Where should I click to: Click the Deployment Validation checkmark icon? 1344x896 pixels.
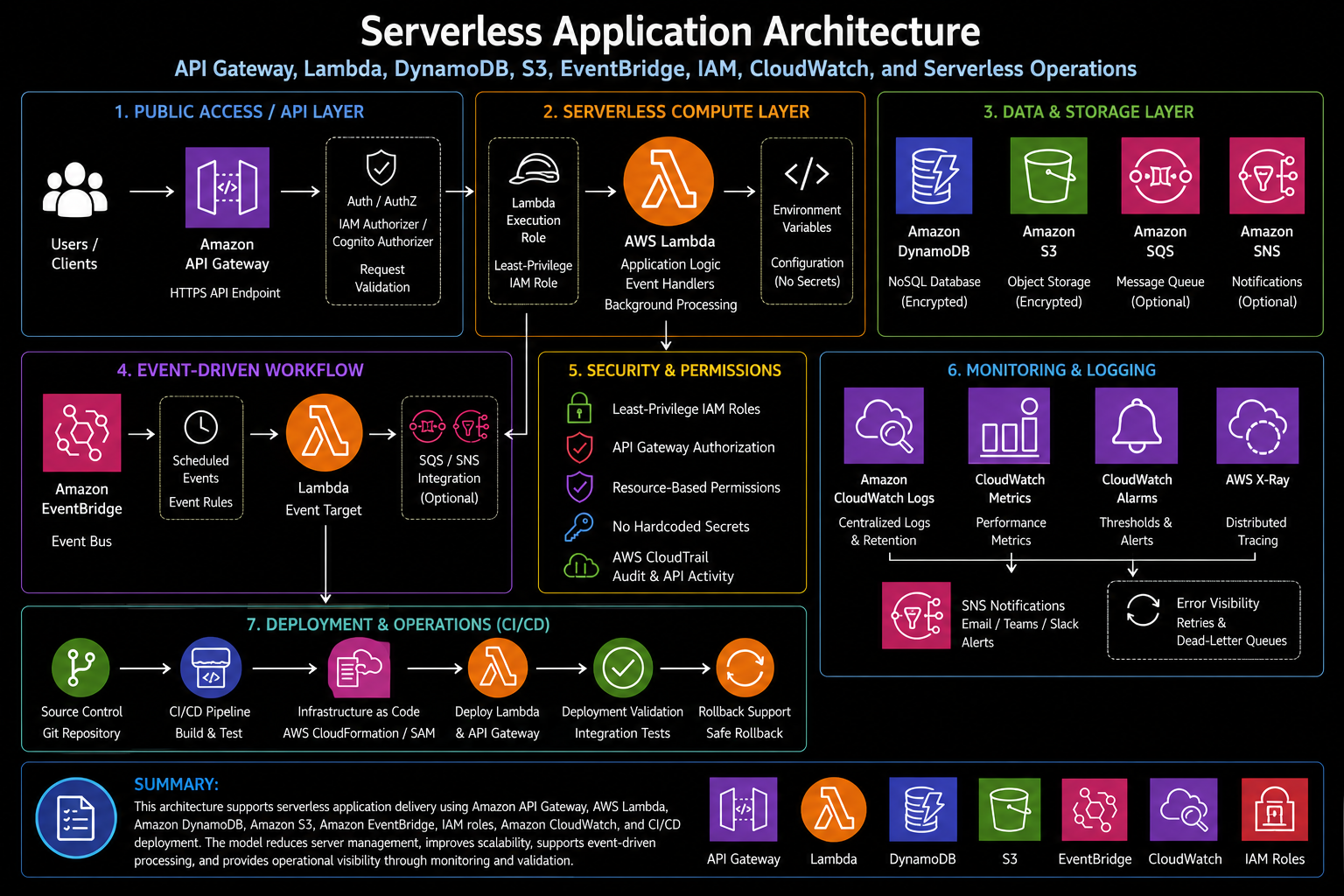tap(623, 668)
